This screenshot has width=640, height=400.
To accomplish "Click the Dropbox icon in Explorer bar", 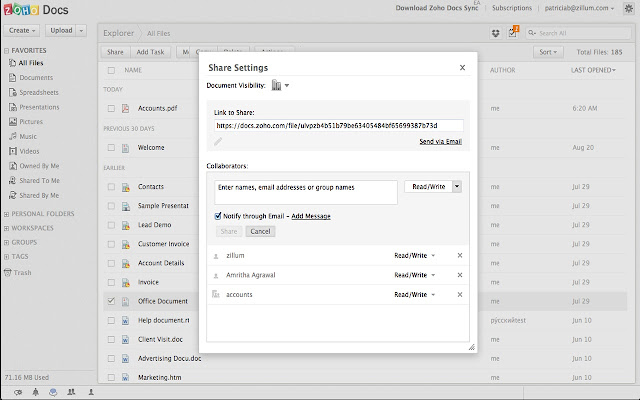I will tap(496, 33).
